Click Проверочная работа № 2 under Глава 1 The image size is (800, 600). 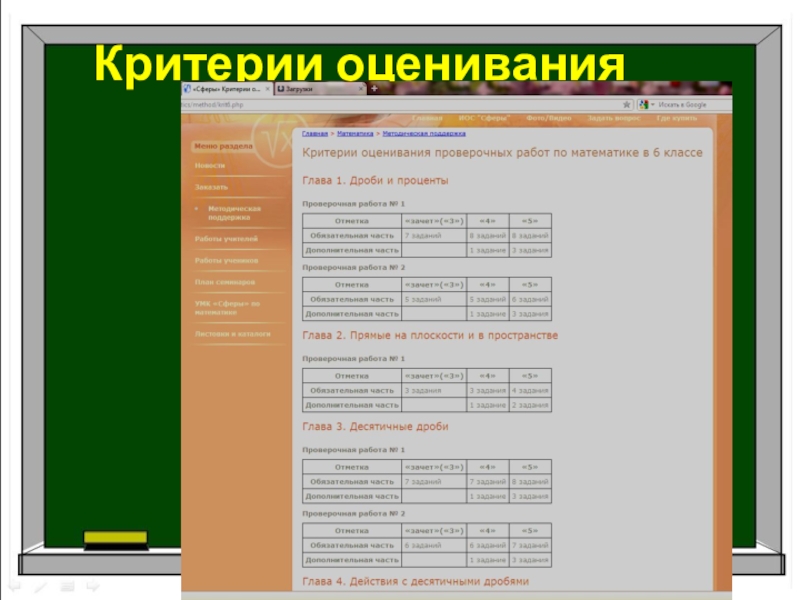(x=354, y=267)
